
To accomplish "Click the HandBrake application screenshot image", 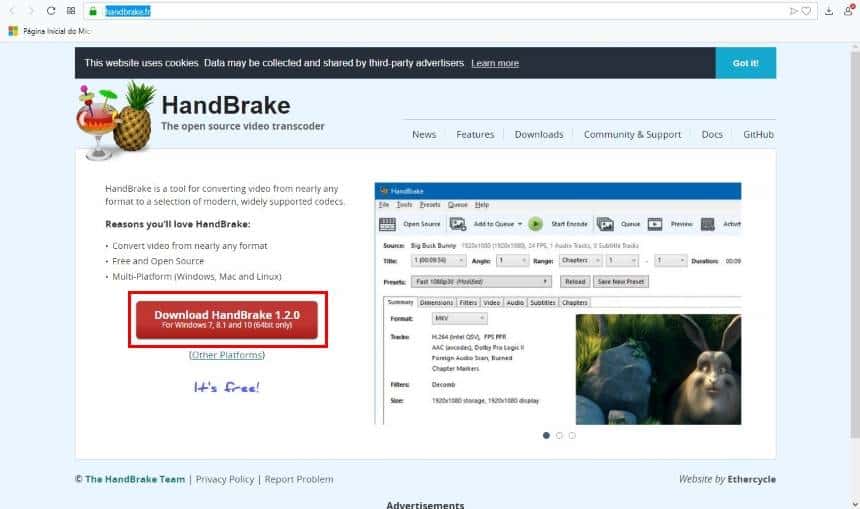I will pos(558,304).
